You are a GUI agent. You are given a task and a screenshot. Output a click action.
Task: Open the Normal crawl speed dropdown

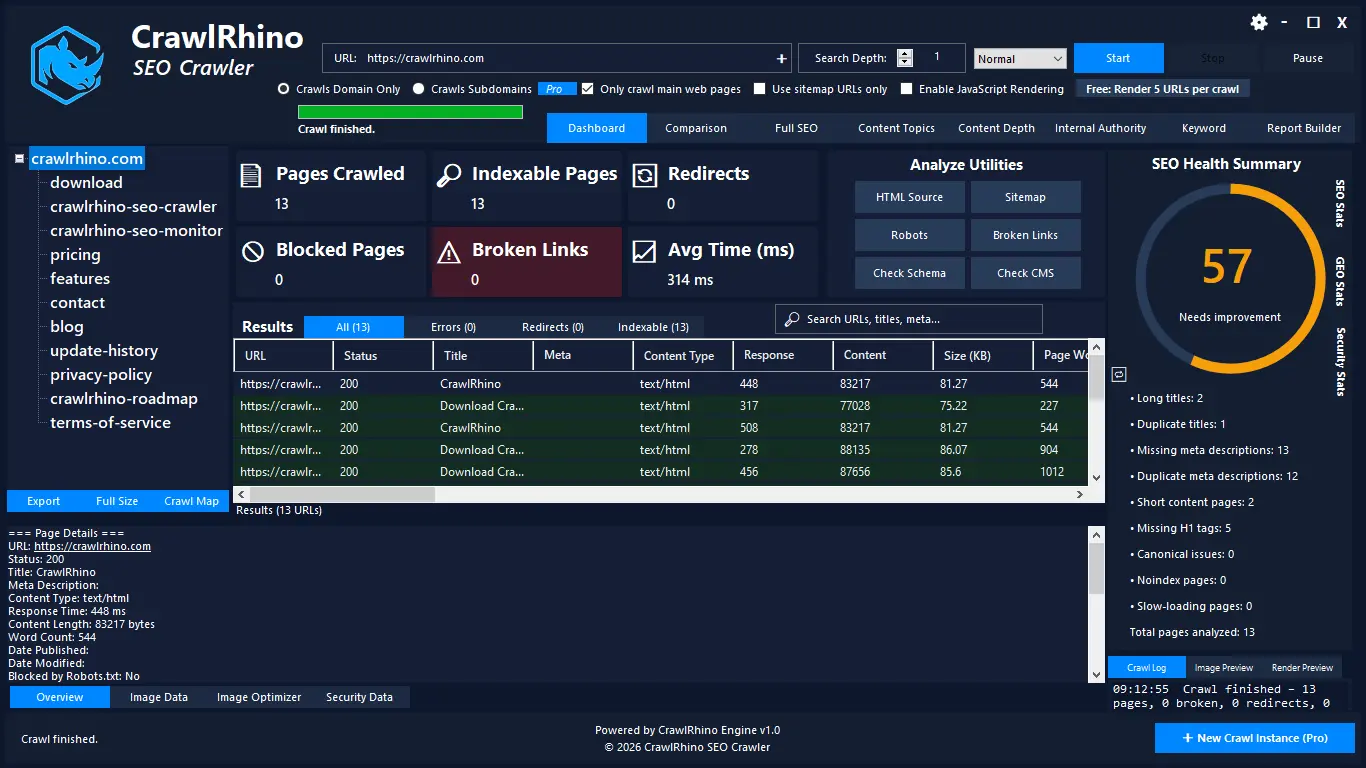[x=1020, y=59]
